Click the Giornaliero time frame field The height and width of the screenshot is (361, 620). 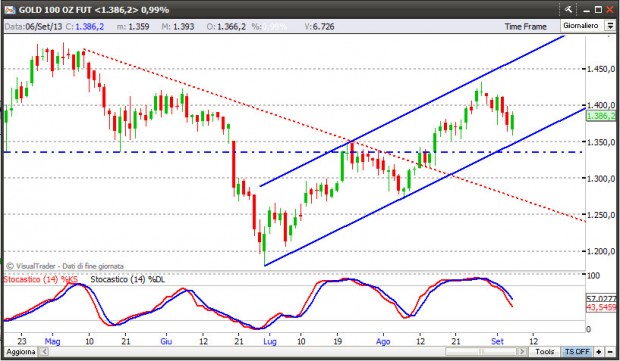(x=582, y=26)
